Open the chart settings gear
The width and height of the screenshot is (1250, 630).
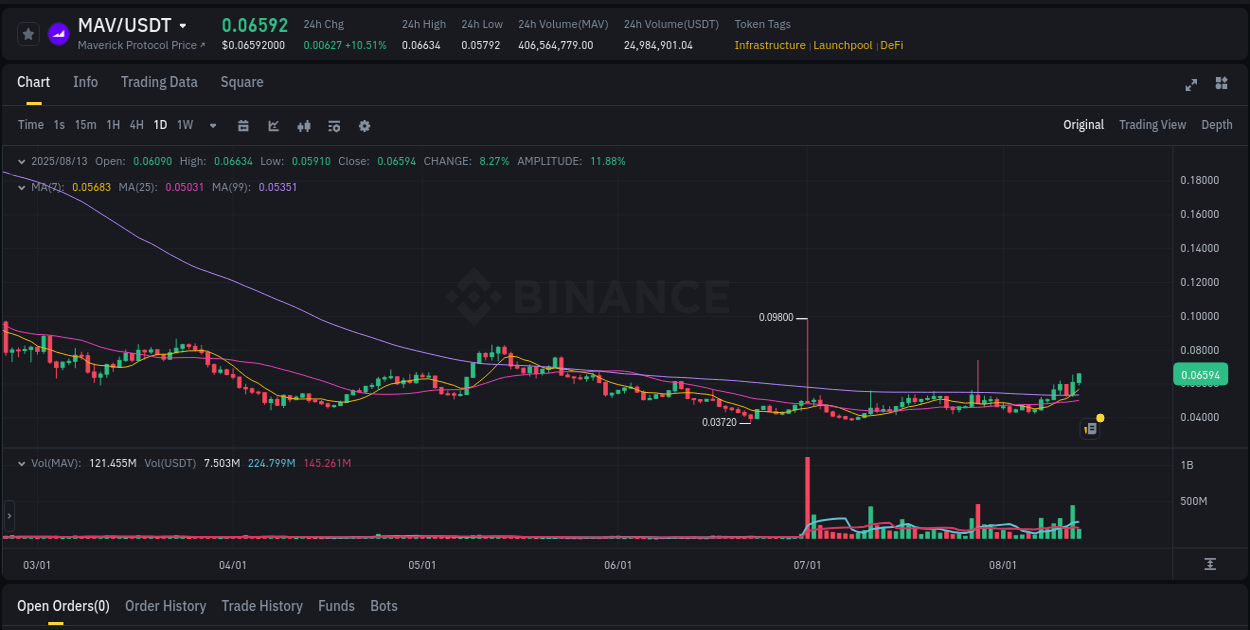click(x=363, y=126)
